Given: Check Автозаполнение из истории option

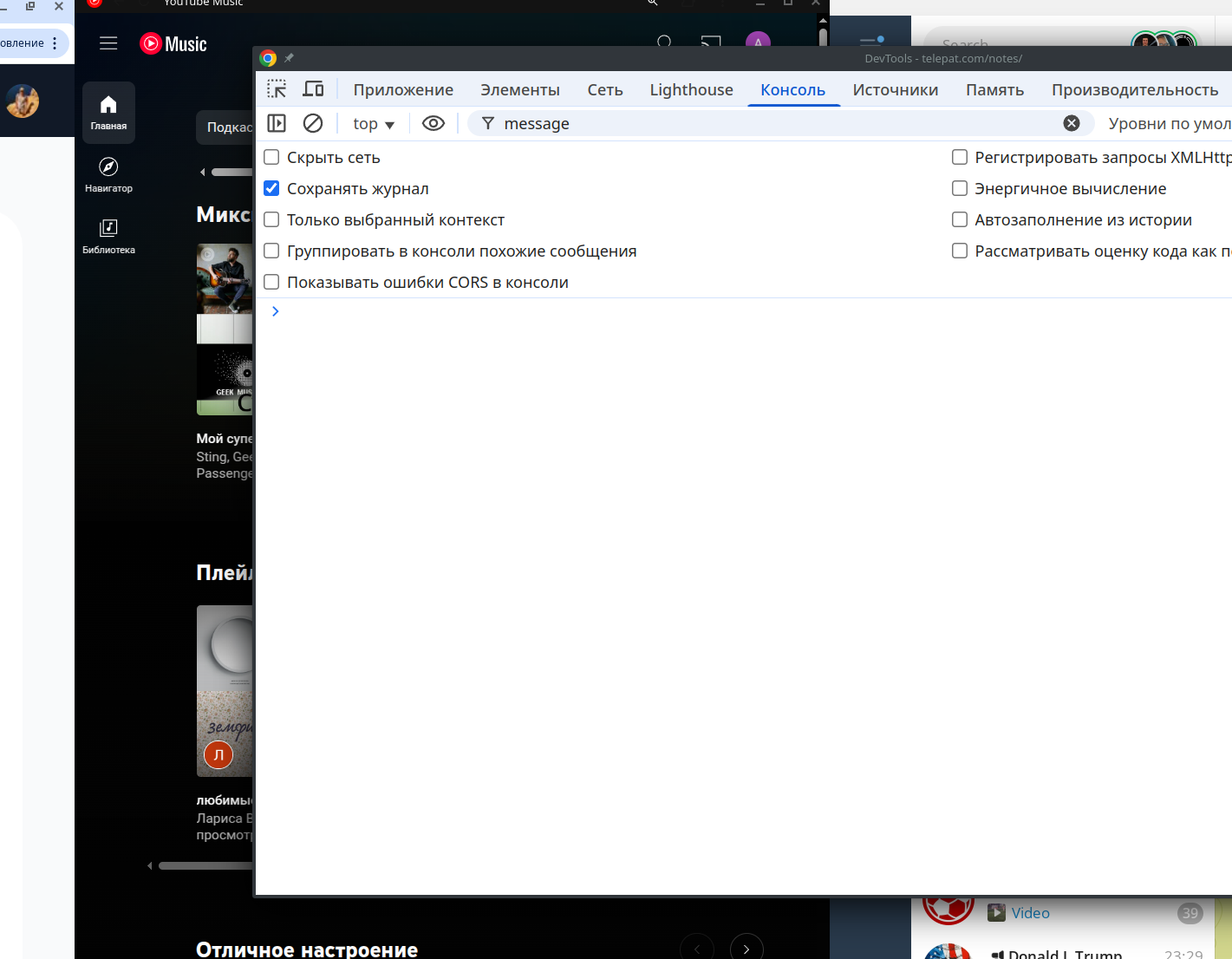Looking at the screenshot, I should tap(960, 219).
